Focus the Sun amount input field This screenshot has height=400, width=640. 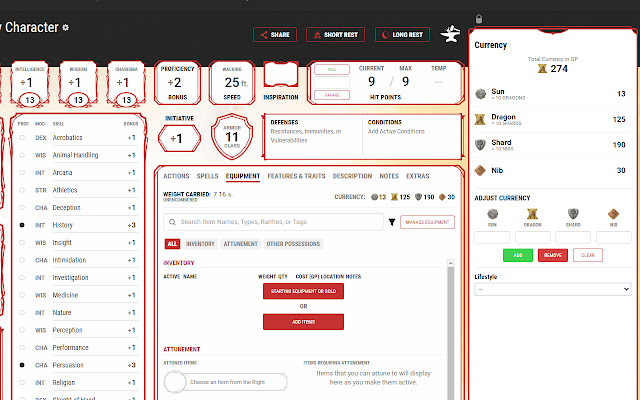click(x=492, y=237)
